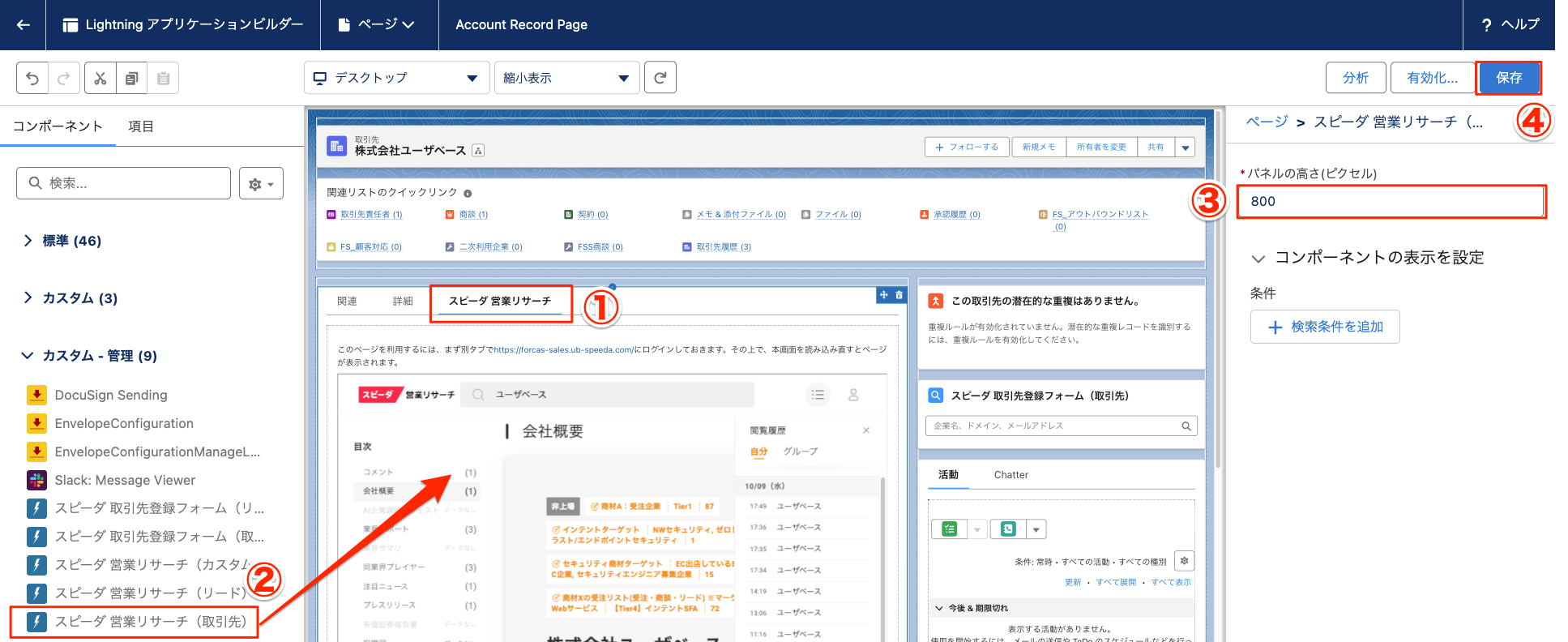Click the cut scissors icon
1568x642 pixels.
point(100,79)
